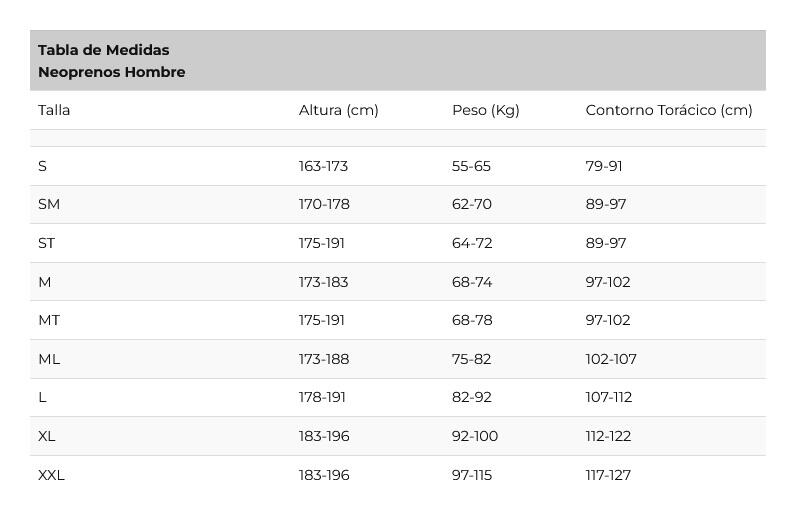The image size is (796, 517).
Task: Select the Talla column header
Action: 54,110
